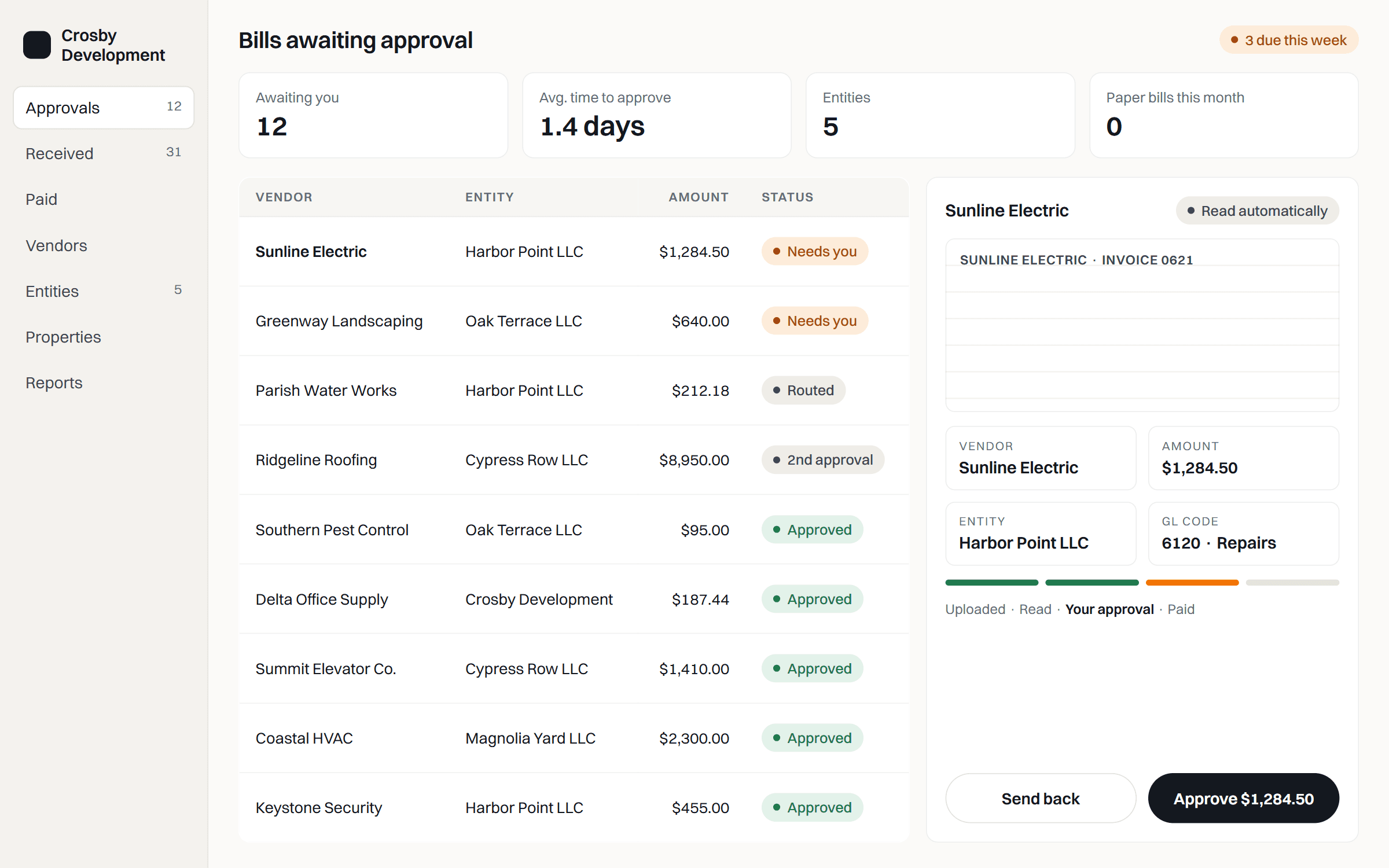Click the Your approval step label
The width and height of the screenshot is (1389, 868).
[1109, 609]
